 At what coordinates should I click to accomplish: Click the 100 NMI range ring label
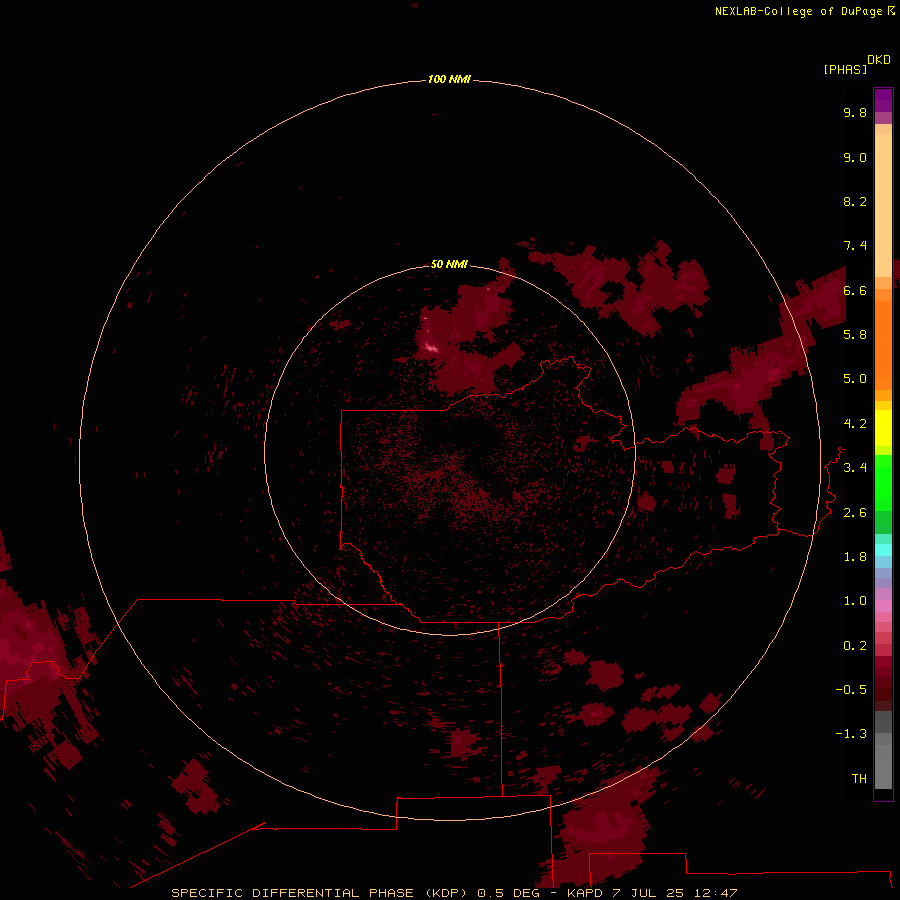(449, 79)
